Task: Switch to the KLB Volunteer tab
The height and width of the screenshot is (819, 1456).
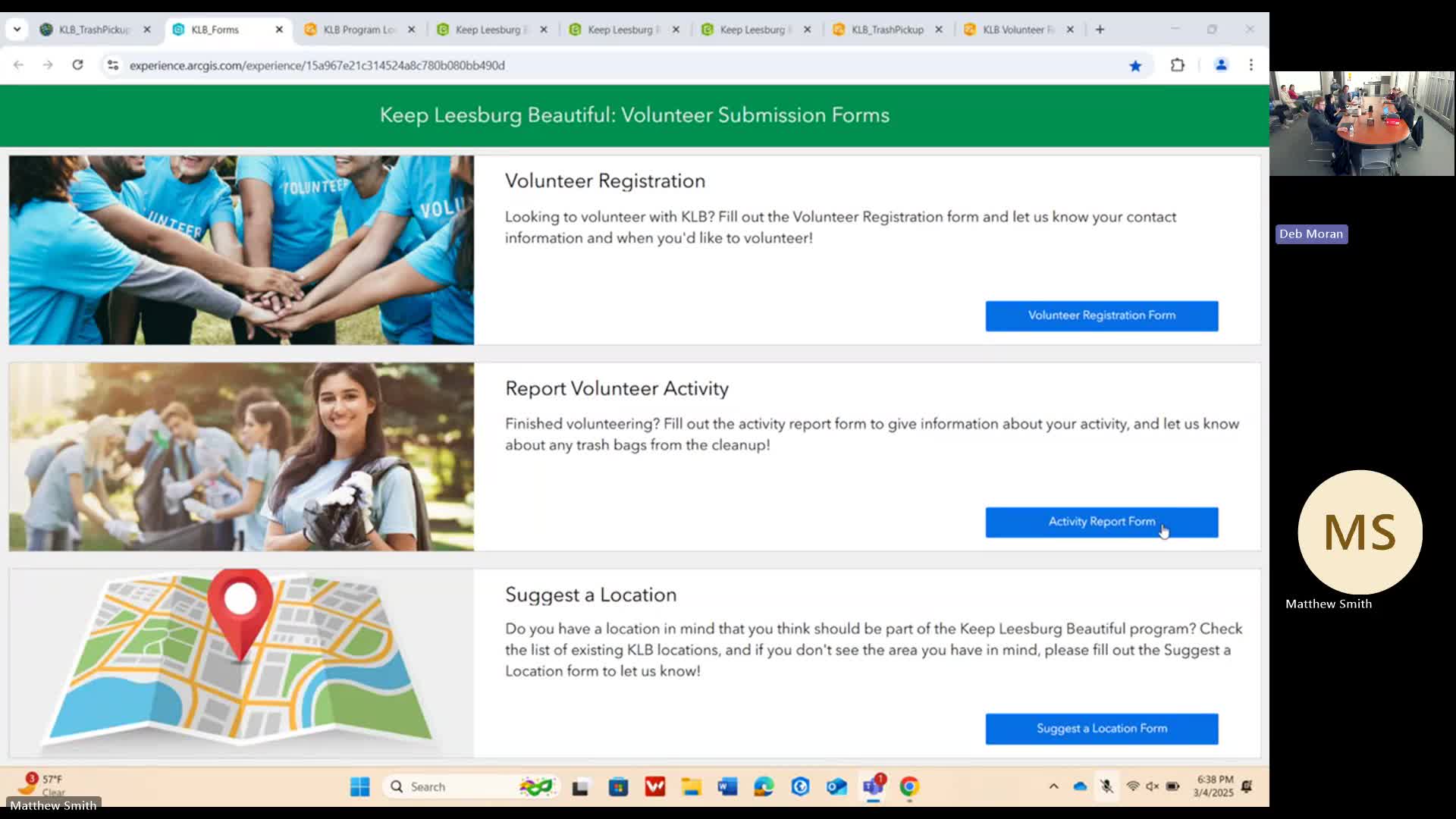Action: 1018,30
